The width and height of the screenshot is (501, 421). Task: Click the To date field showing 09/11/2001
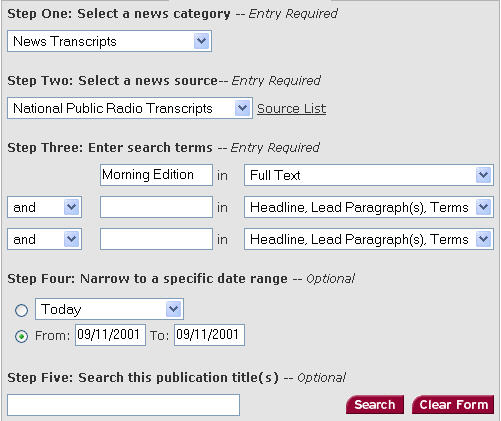(x=209, y=335)
